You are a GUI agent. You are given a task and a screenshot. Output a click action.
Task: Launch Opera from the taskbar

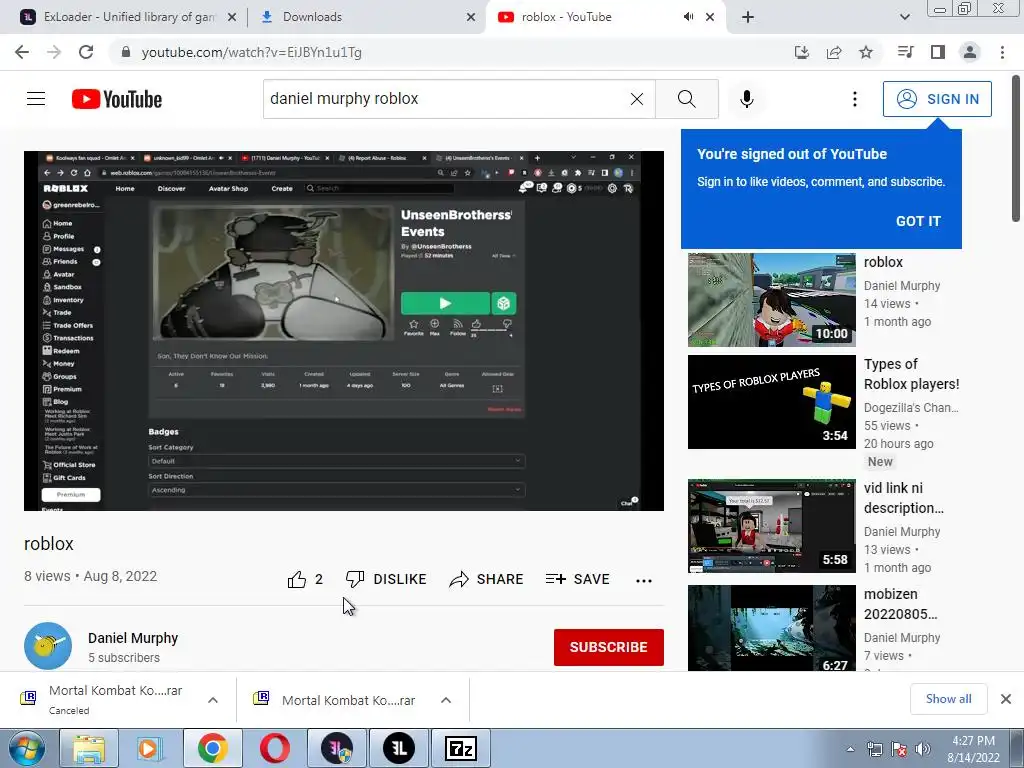point(275,748)
